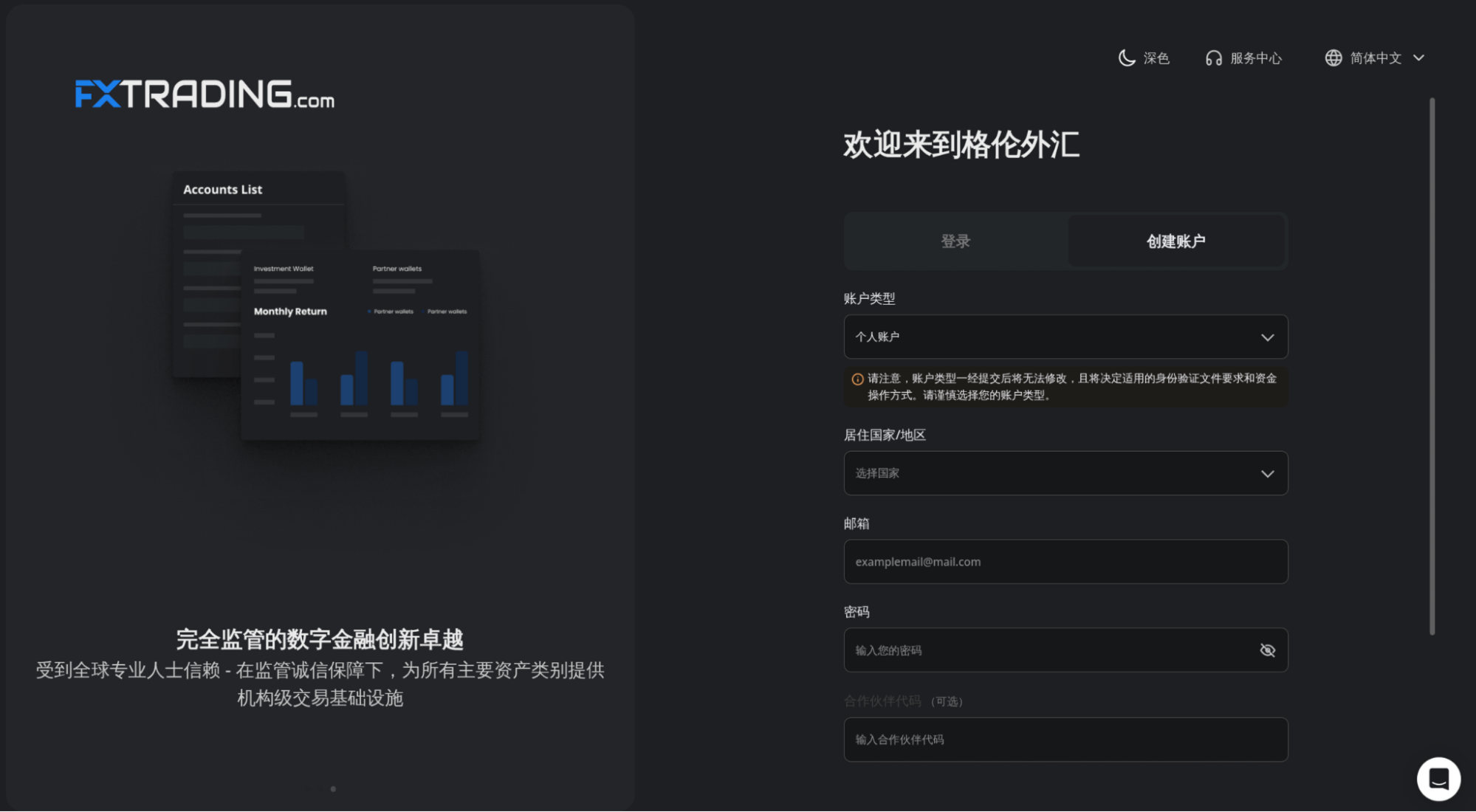Click the Monthly Return chart card

coord(360,345)
